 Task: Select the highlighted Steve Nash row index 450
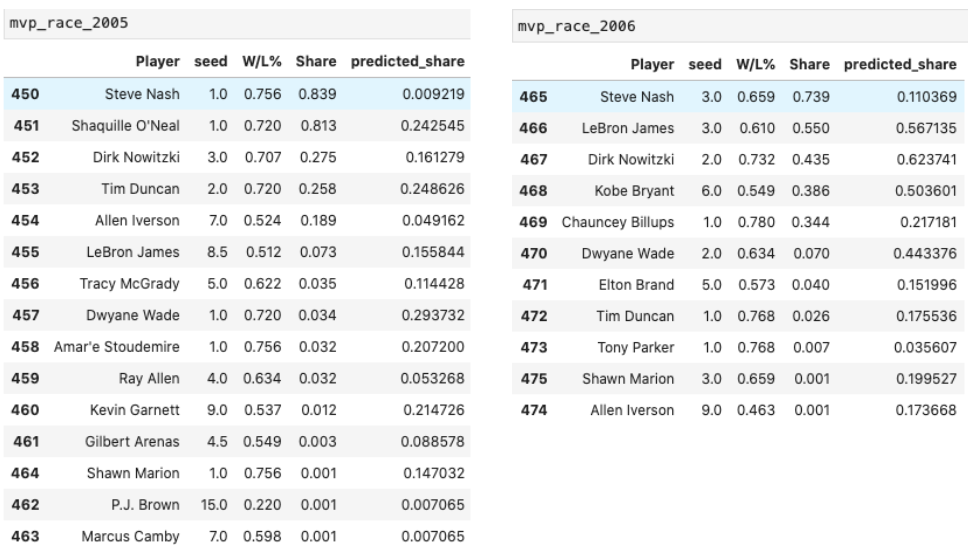point(22,93)
